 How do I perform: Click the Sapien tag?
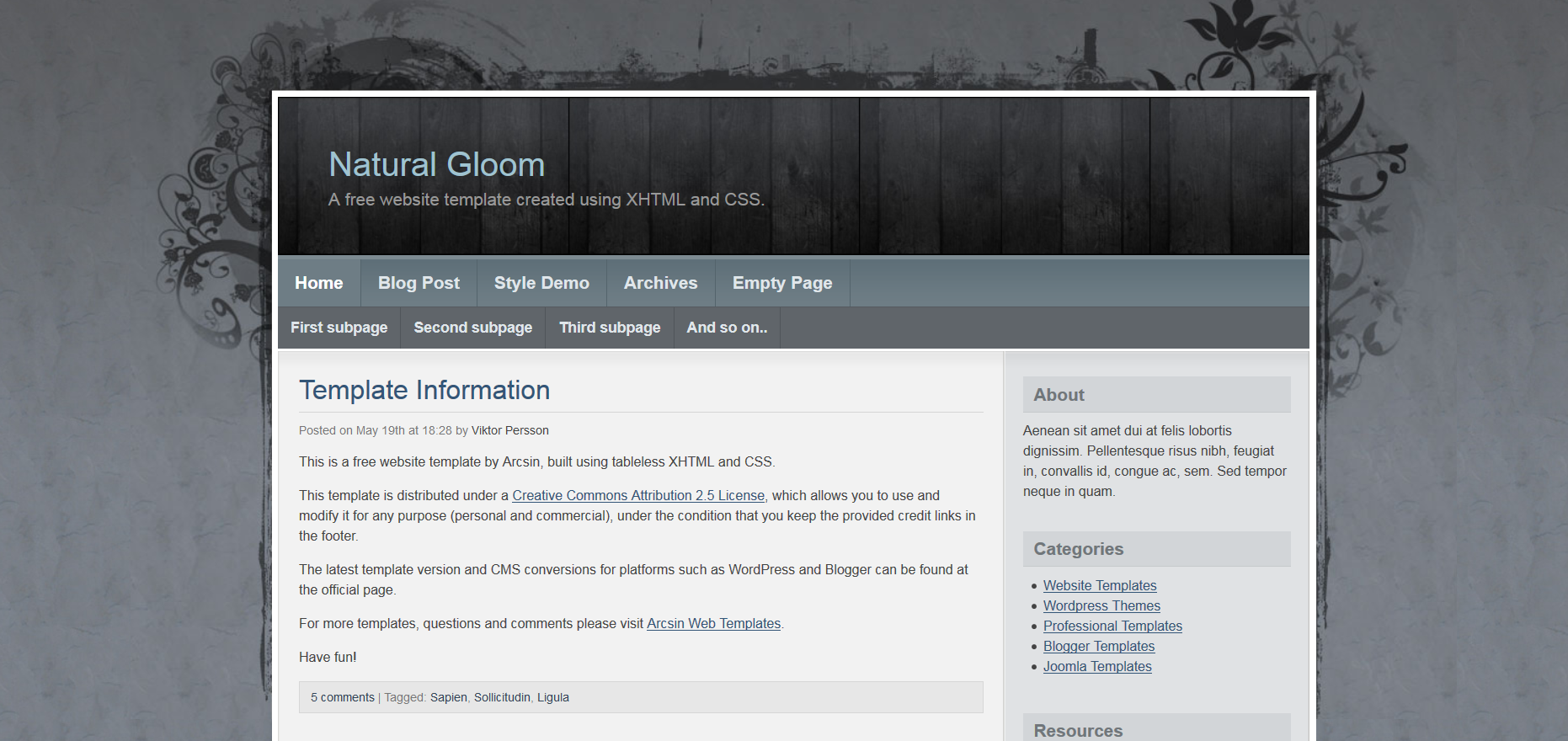point(448,698)
